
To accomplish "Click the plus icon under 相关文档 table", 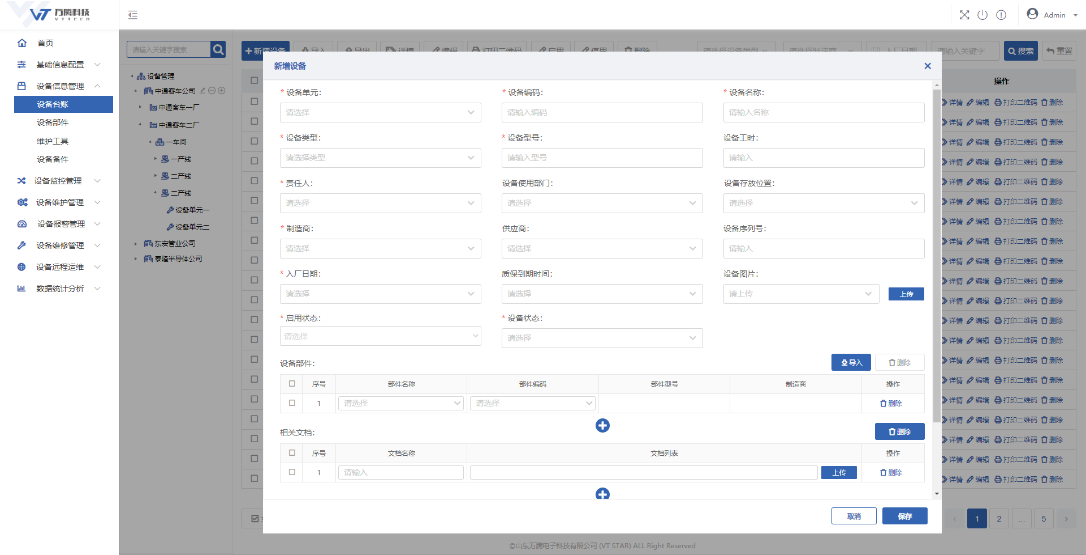I will [603, 493].
